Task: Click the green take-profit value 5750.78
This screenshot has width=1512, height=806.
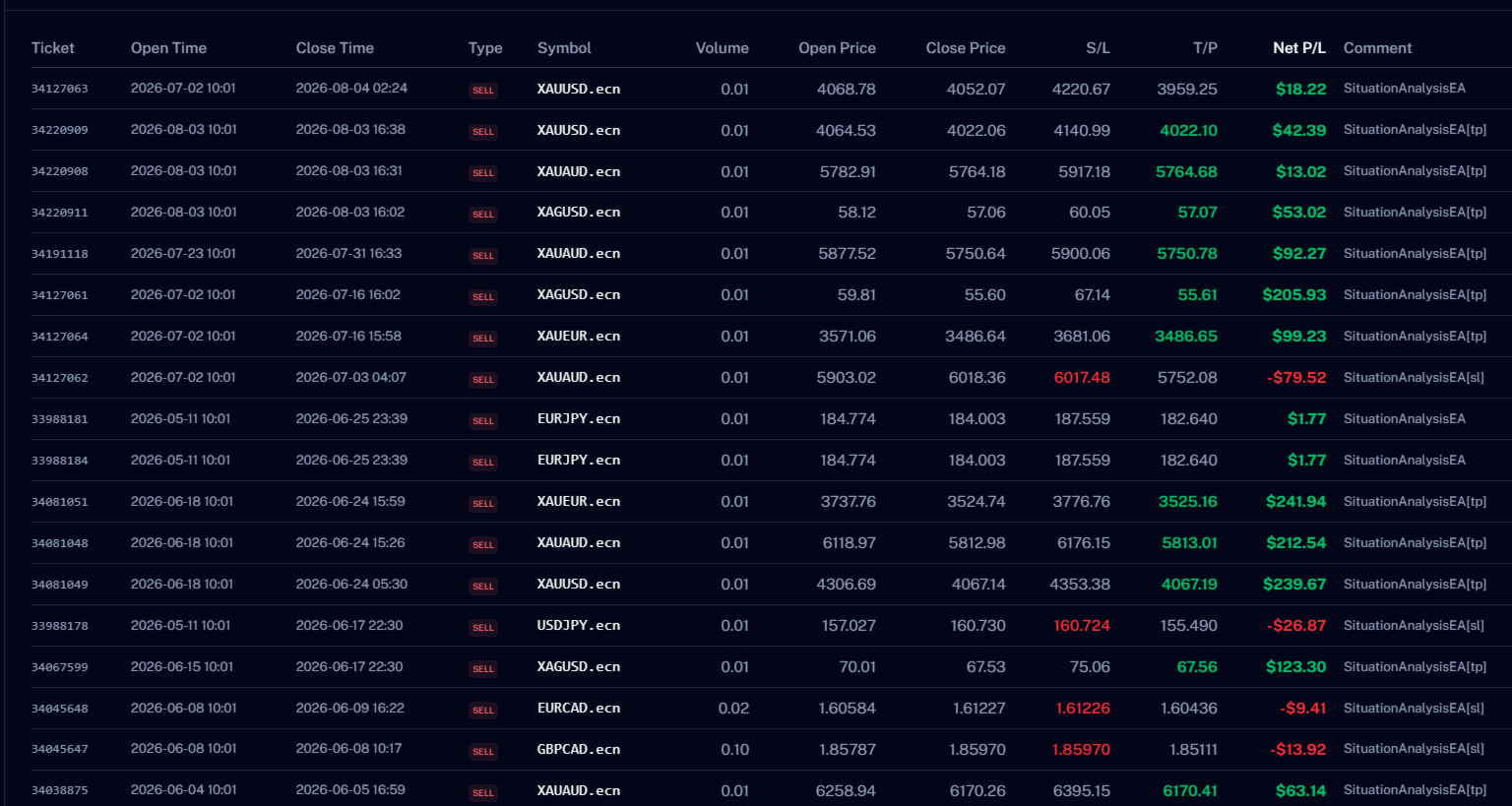Action: [1187, 254]
